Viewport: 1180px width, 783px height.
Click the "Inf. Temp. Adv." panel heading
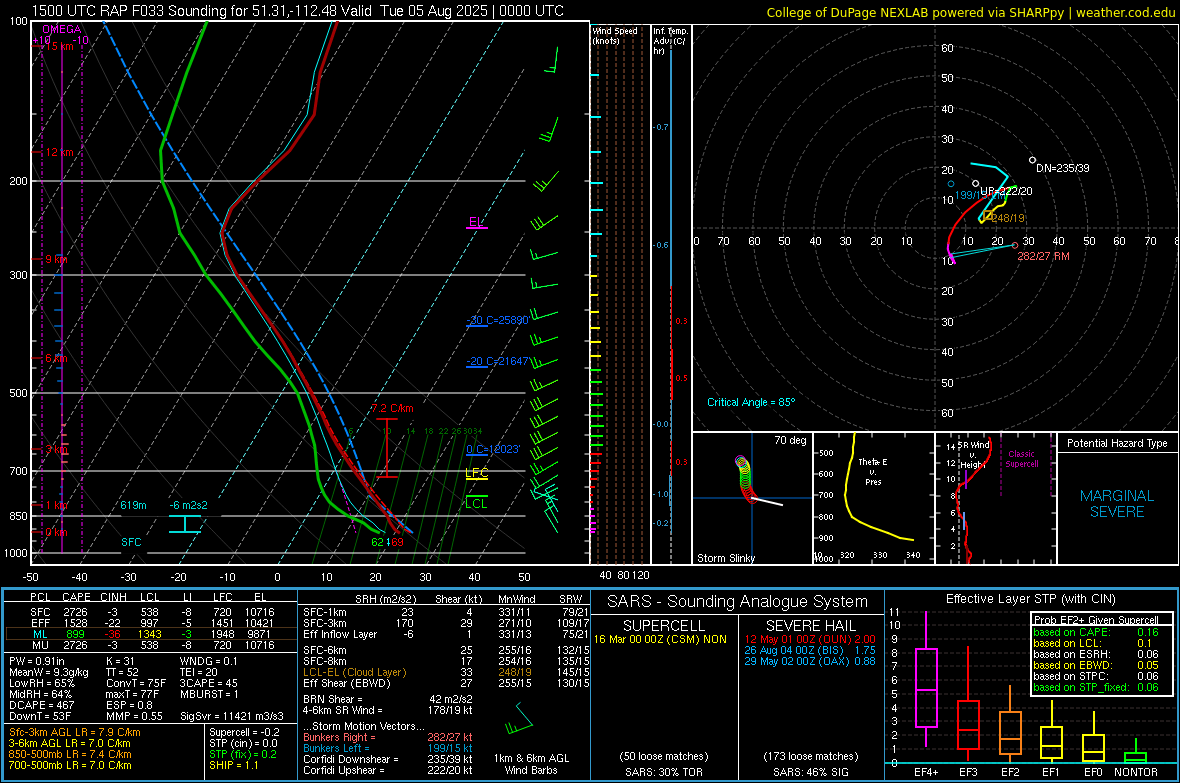click(x=671, y=41)
